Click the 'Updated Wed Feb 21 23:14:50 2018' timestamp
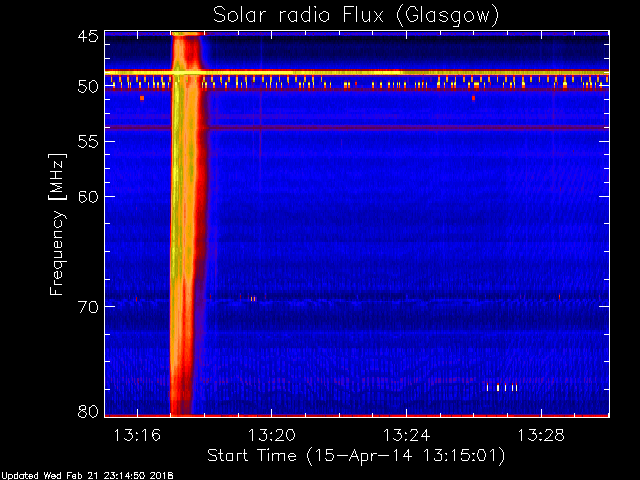 coord(87,476)
